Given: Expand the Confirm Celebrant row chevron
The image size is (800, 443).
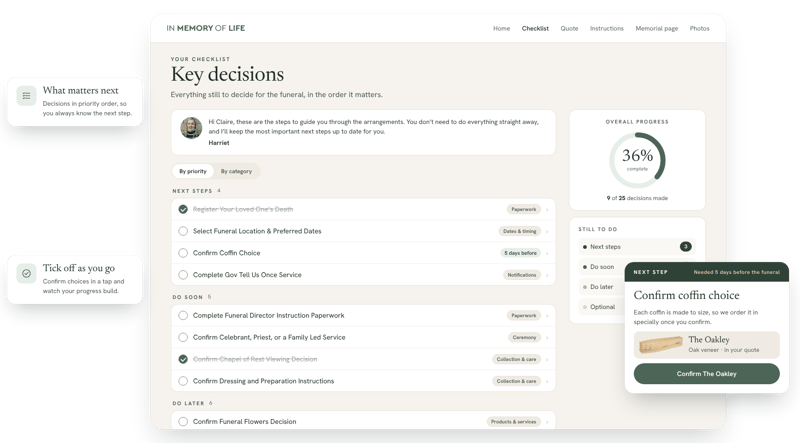Looking at the screenshot, I should point(547,338).
